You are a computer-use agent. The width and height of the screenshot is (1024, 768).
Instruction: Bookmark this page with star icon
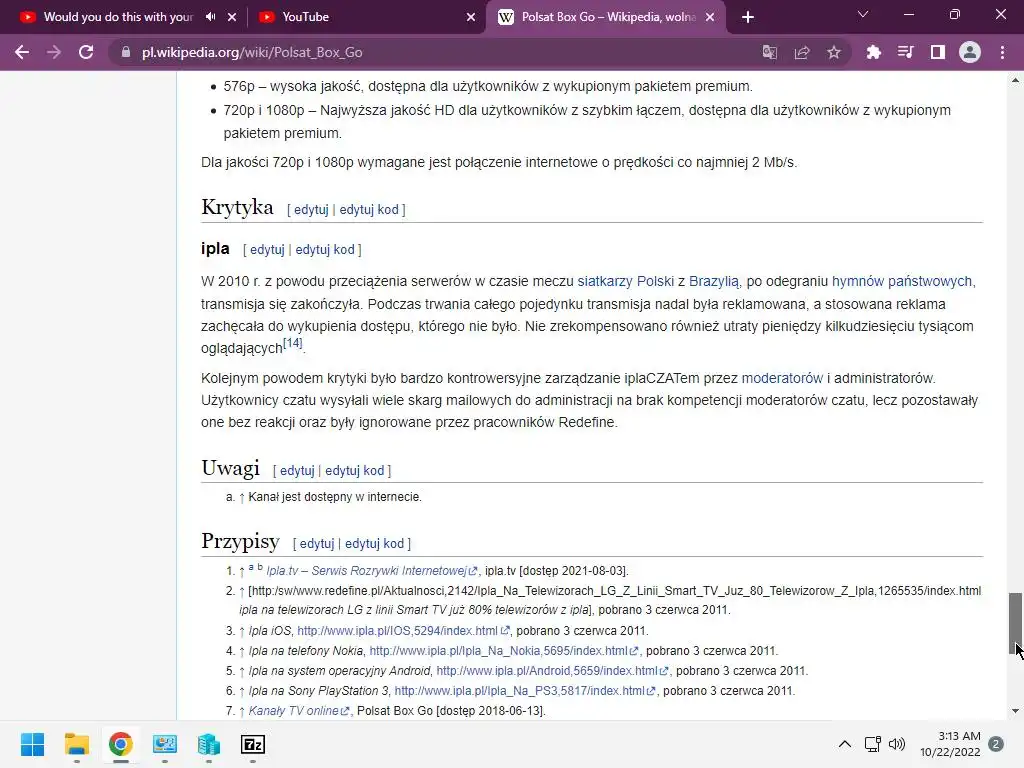point(834,52)
